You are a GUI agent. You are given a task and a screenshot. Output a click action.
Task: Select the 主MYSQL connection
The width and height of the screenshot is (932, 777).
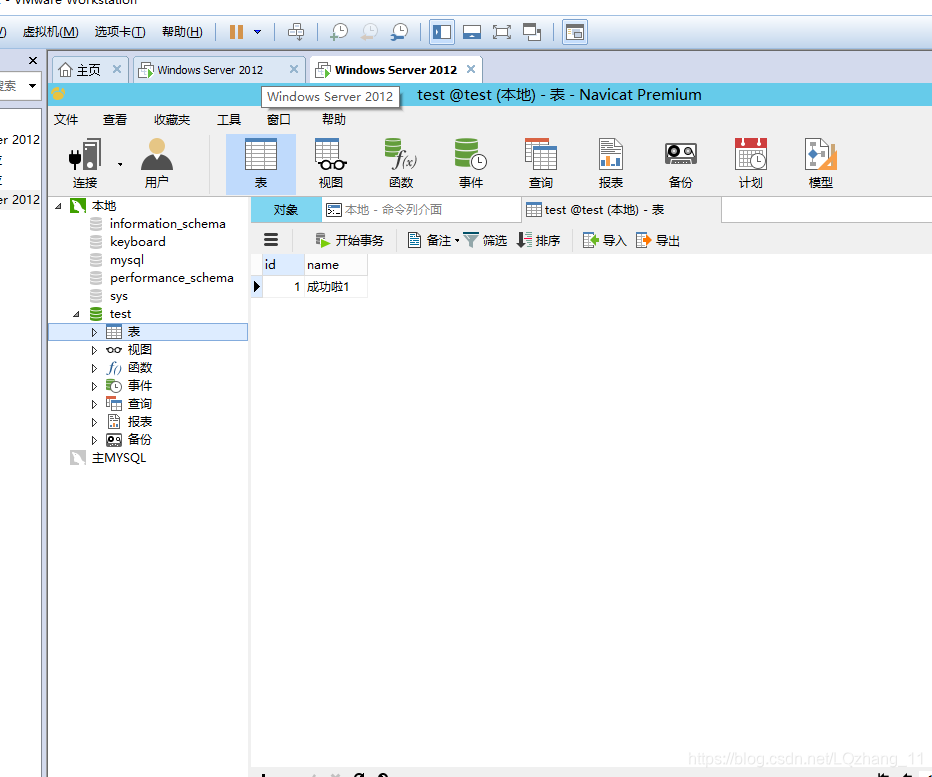click(118, 458)
